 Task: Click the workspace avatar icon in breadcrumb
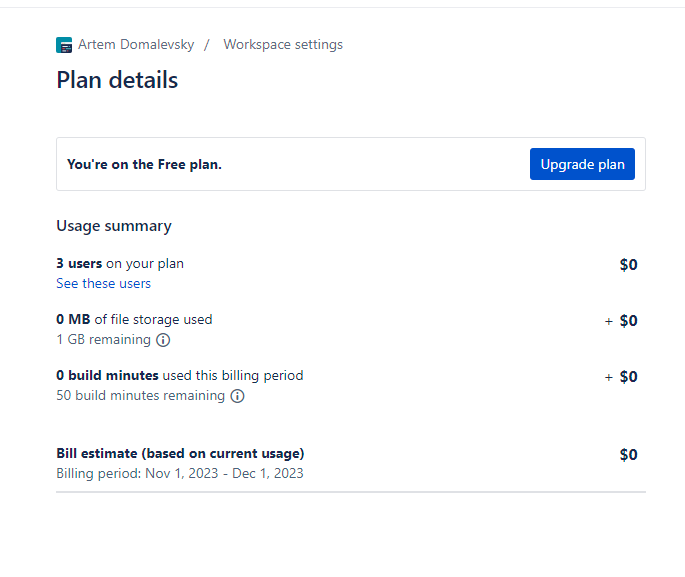(x=64, y=45)
